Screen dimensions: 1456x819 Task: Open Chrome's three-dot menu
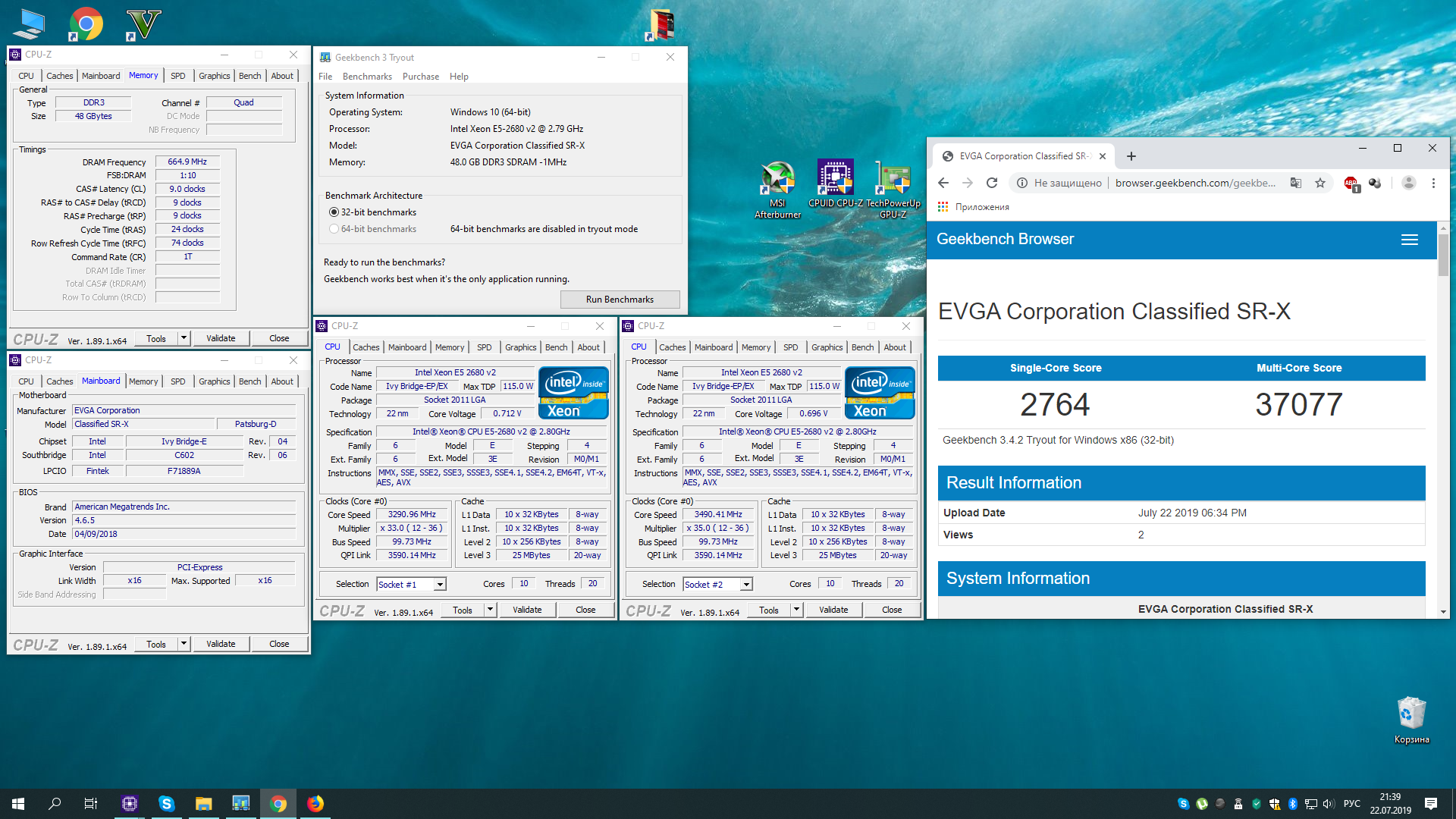click(1433, 183)
